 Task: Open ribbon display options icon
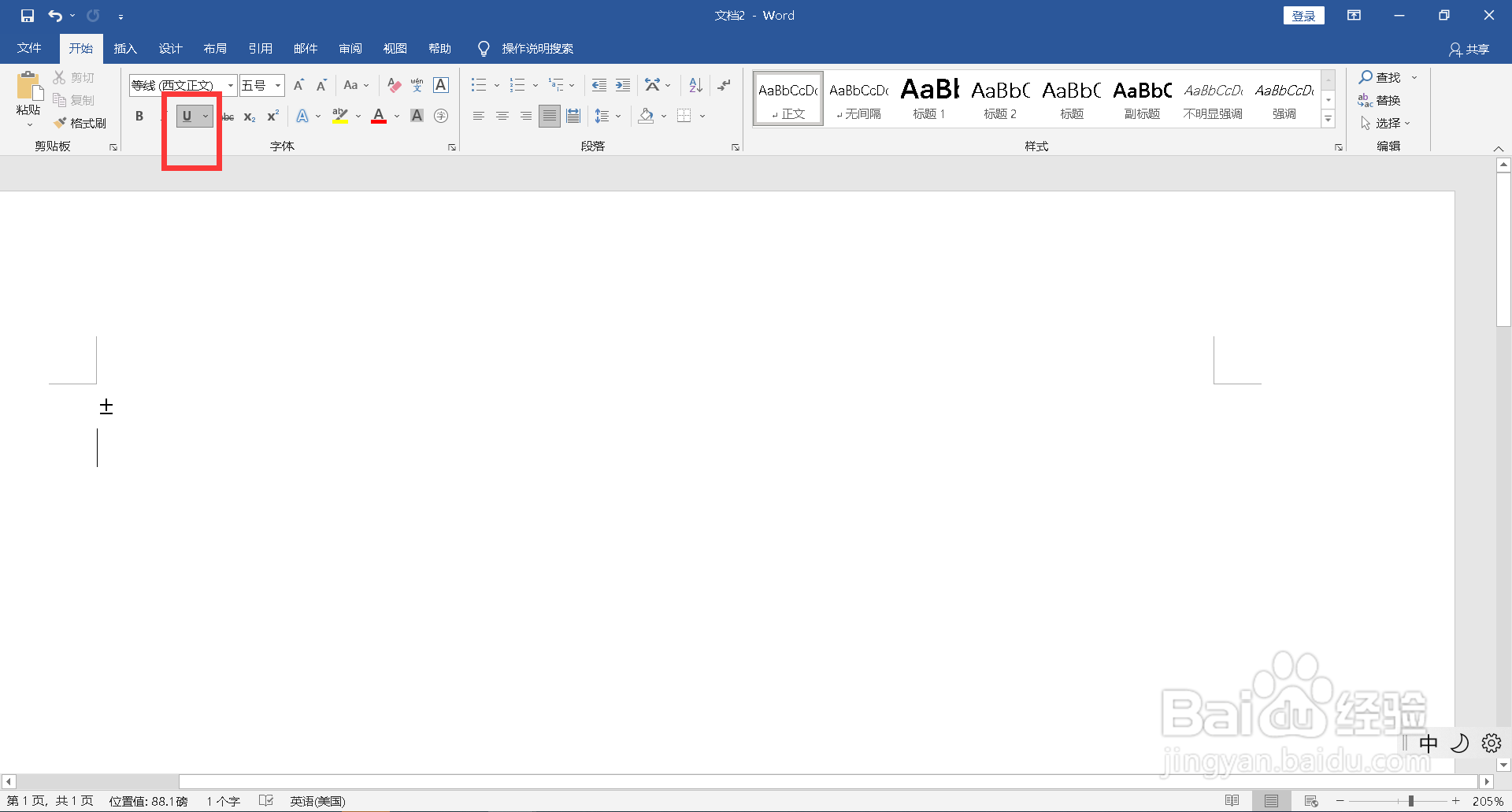click(x=1354, y=16)
